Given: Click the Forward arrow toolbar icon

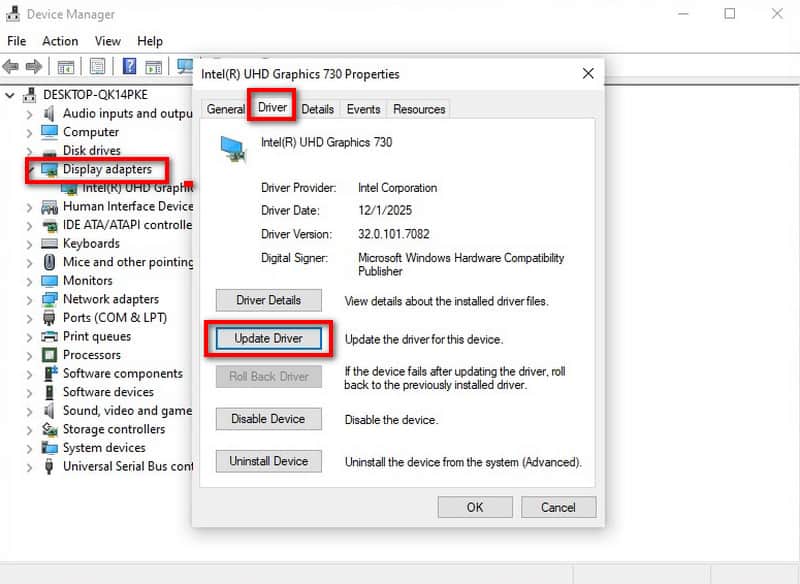Looking at the screenshot, I should coord(33,67).
